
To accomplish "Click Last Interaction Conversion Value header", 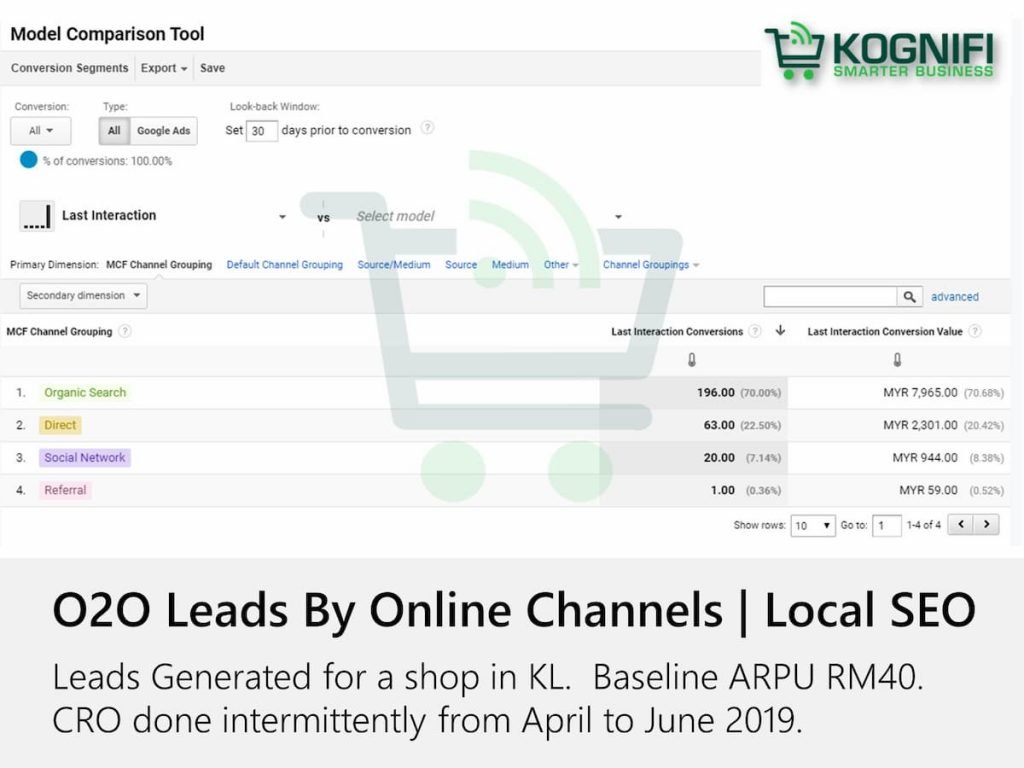I will (885, 332).
